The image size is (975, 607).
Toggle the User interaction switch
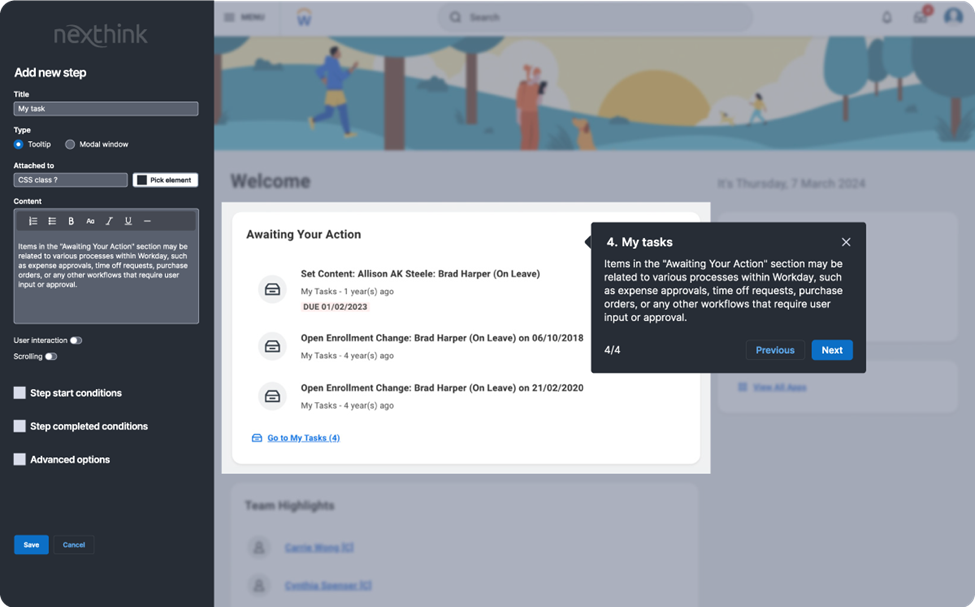point(76,340)
